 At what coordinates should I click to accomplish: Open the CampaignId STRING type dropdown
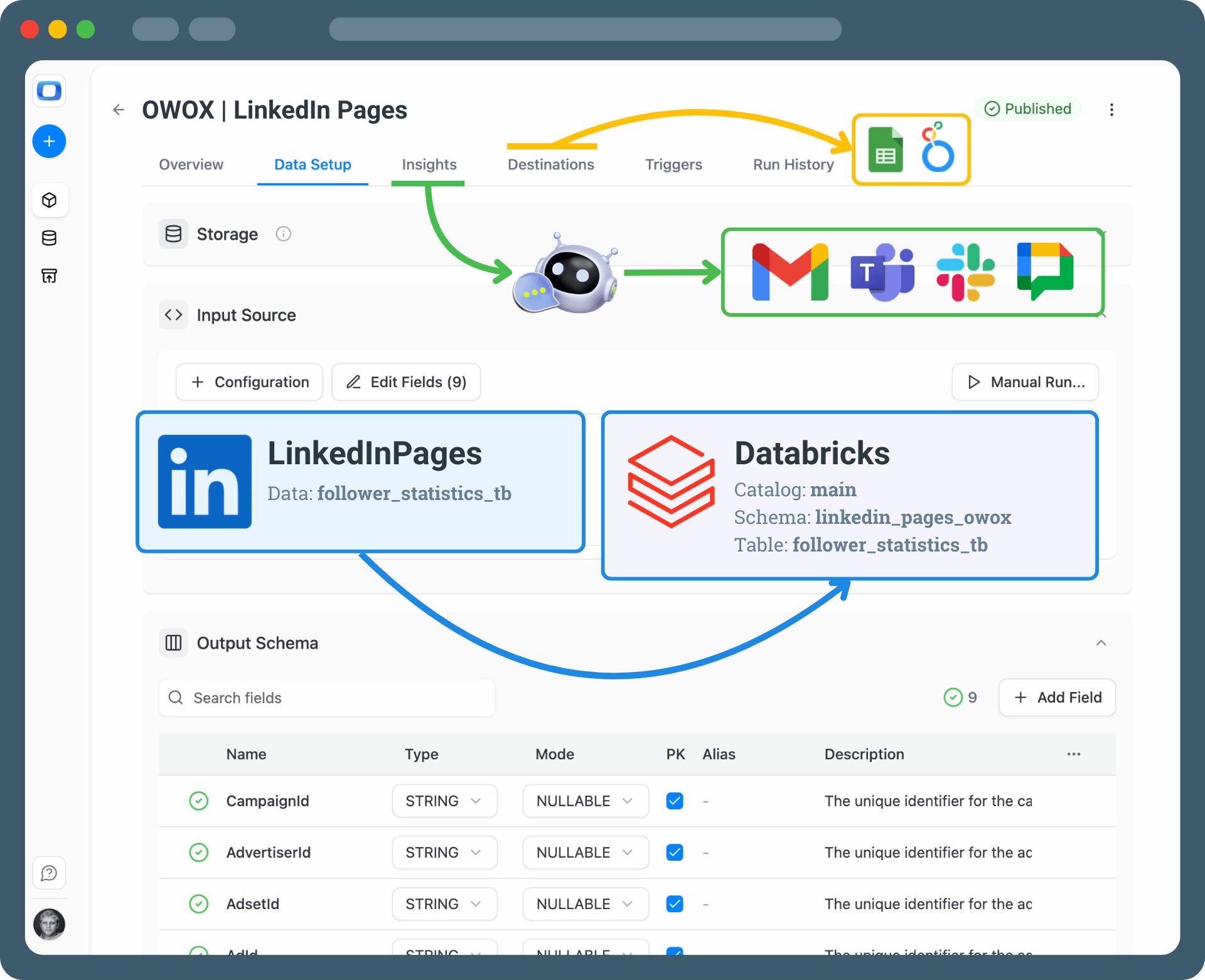coord(444,801)
